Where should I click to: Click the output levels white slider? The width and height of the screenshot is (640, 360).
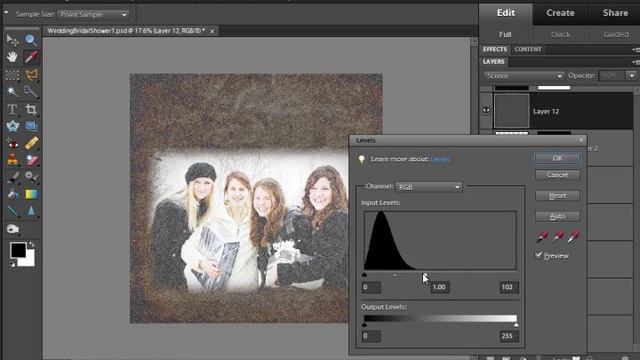pos(516,325)
